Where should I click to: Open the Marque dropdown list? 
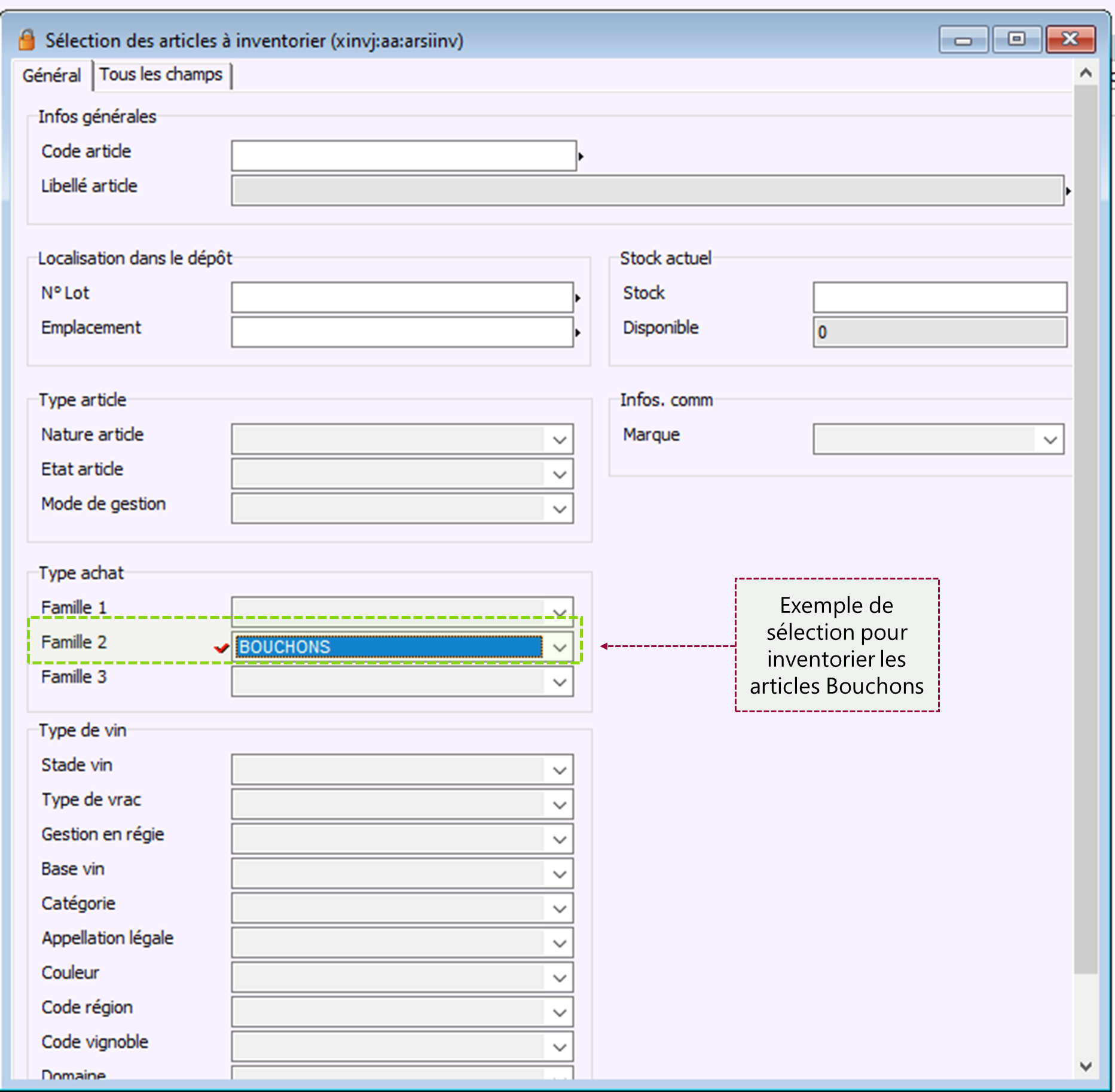pos(1049,440)
